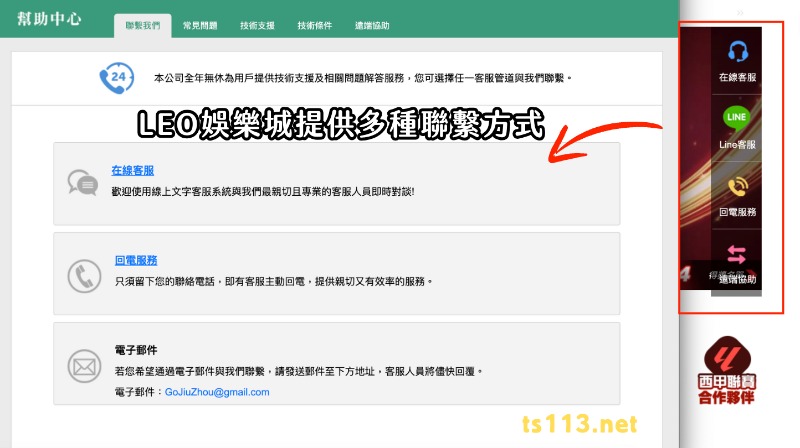
Task: Open sidebar 在線客服 headset icon
Action: coord(738,52)
